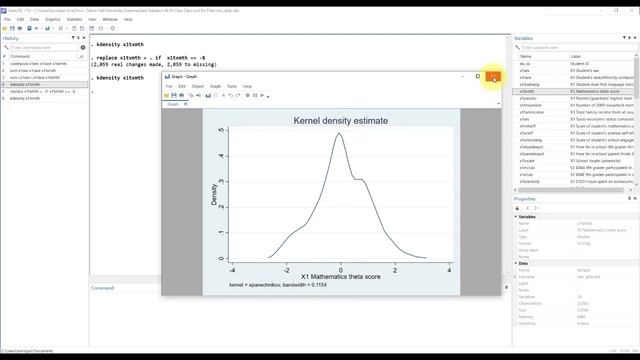The image size is (640, 360).
Task: Open the Data Editor (browse) icon
Action: (x=82, y=29)
